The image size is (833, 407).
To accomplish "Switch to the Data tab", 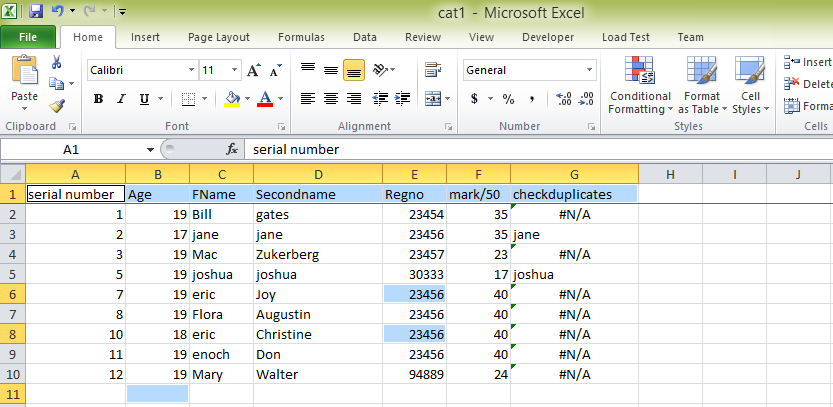I will click(x=365, y=37).
